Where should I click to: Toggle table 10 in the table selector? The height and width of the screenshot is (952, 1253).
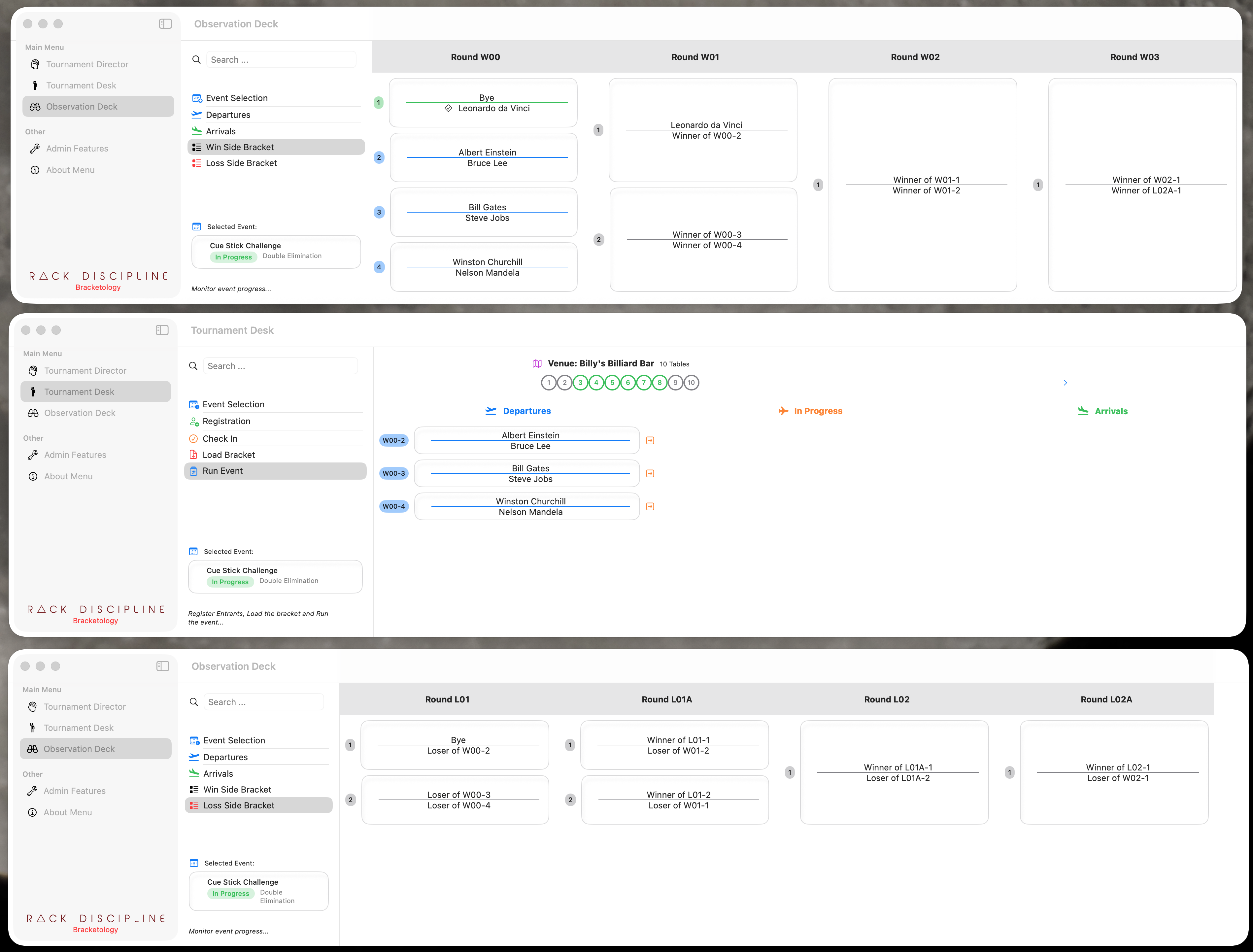pyautogui.click(x=692, y=383)
